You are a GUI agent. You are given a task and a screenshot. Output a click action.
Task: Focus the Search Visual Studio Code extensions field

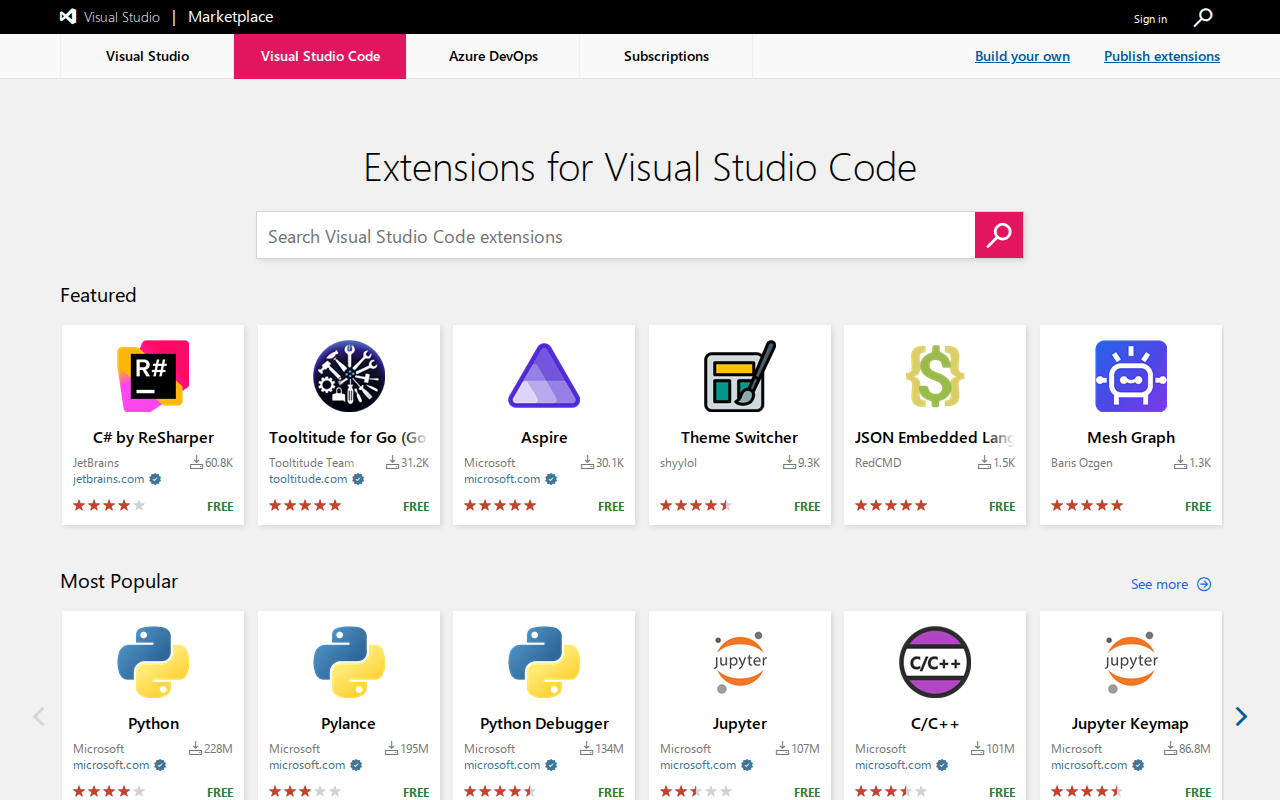tap(616, 235)
